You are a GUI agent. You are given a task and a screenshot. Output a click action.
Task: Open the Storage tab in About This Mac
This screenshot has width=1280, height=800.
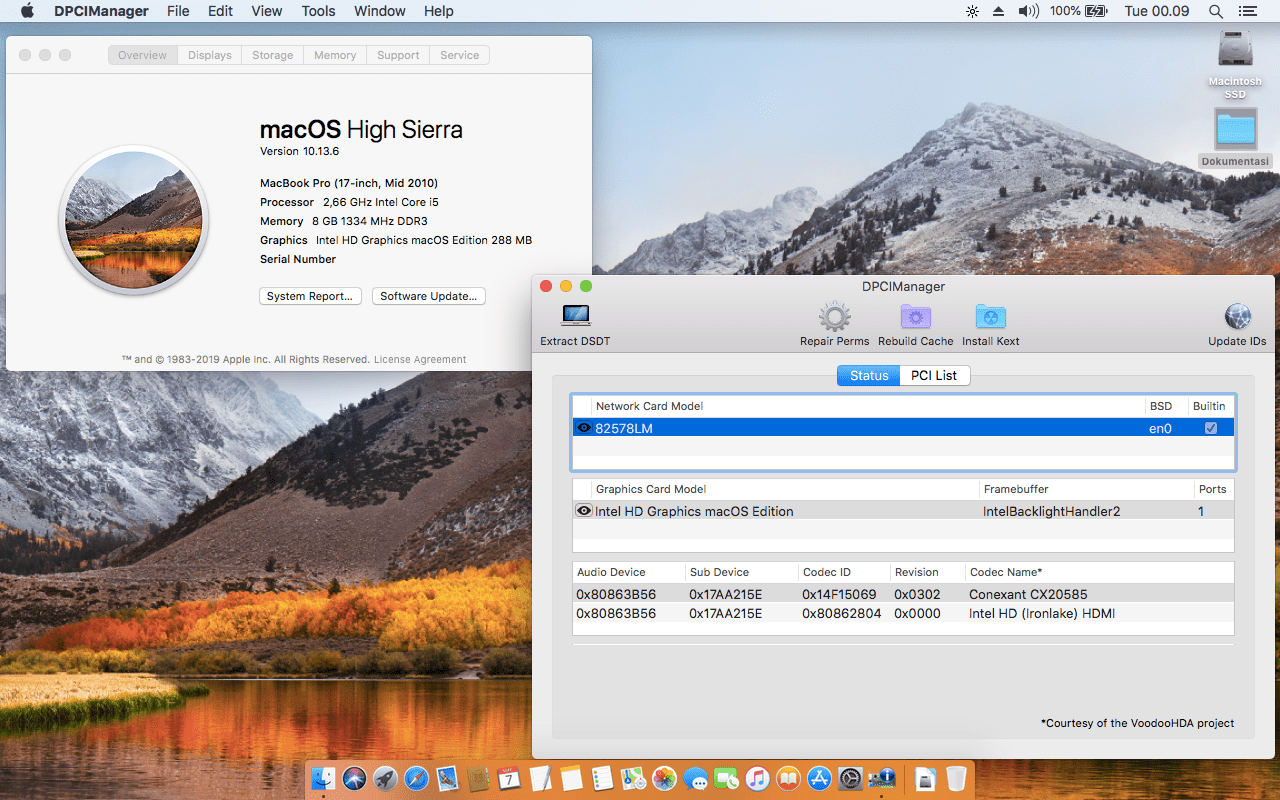pyautogui.click(x=273, y=55)
